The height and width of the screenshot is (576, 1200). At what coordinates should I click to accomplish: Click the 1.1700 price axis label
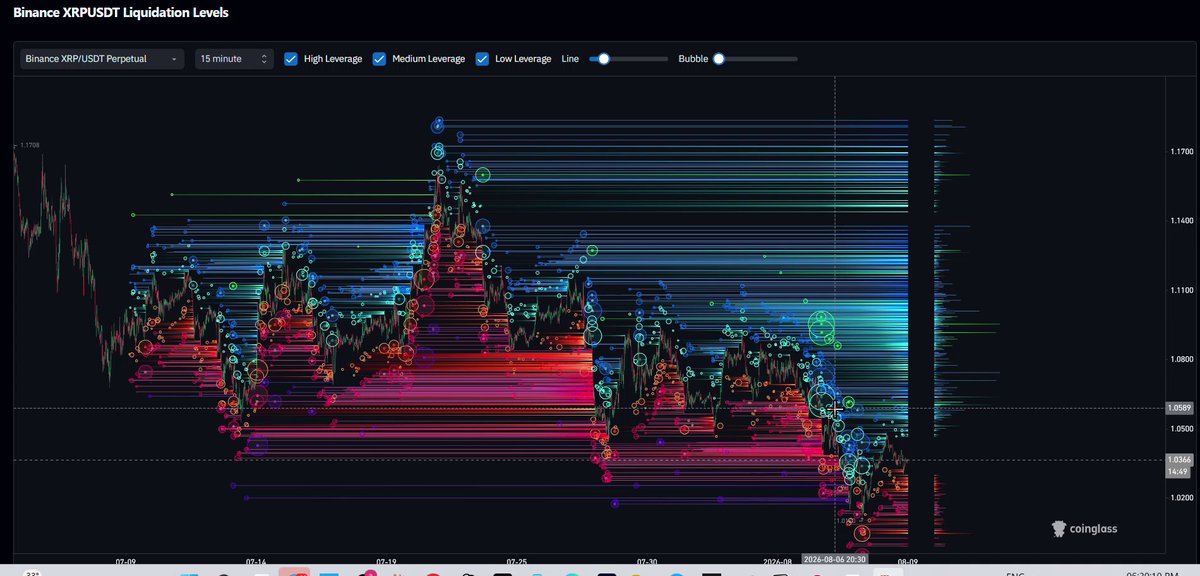pyautogui.click(x=1181, y=151)
